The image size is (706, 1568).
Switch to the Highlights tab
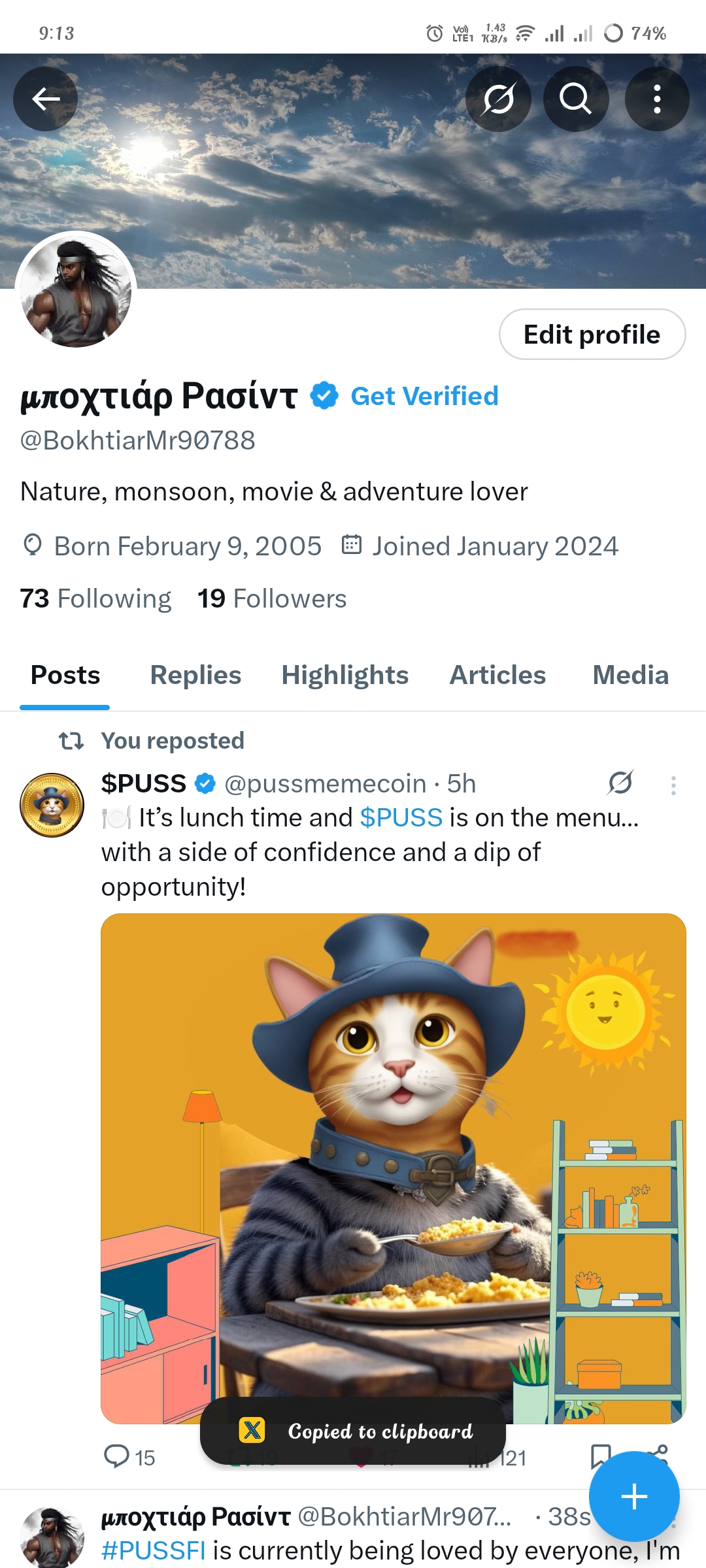coord(345,675)
